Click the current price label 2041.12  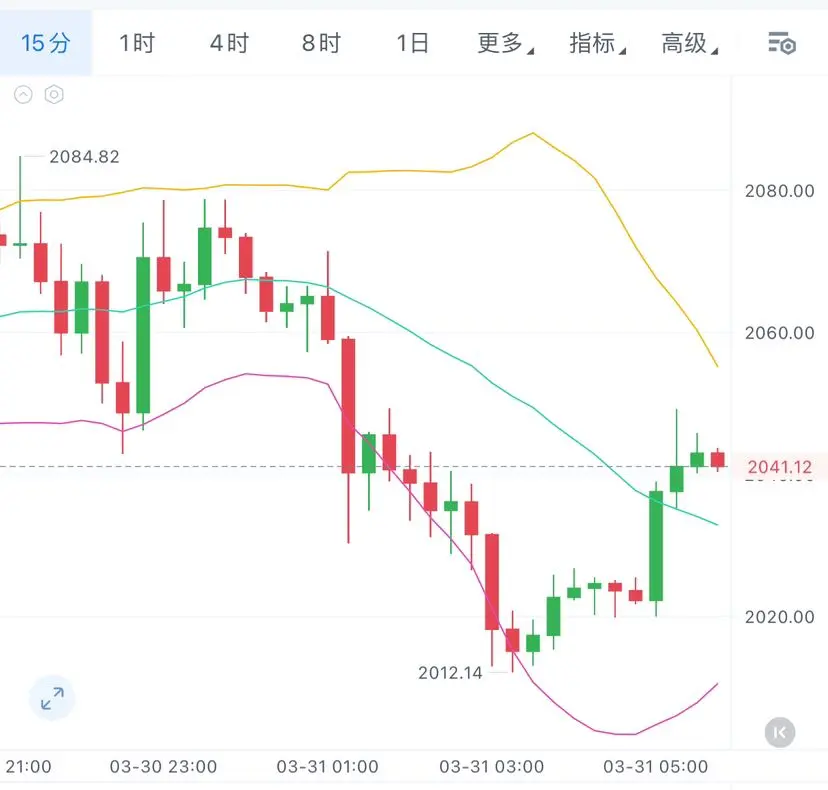[779, 467]
